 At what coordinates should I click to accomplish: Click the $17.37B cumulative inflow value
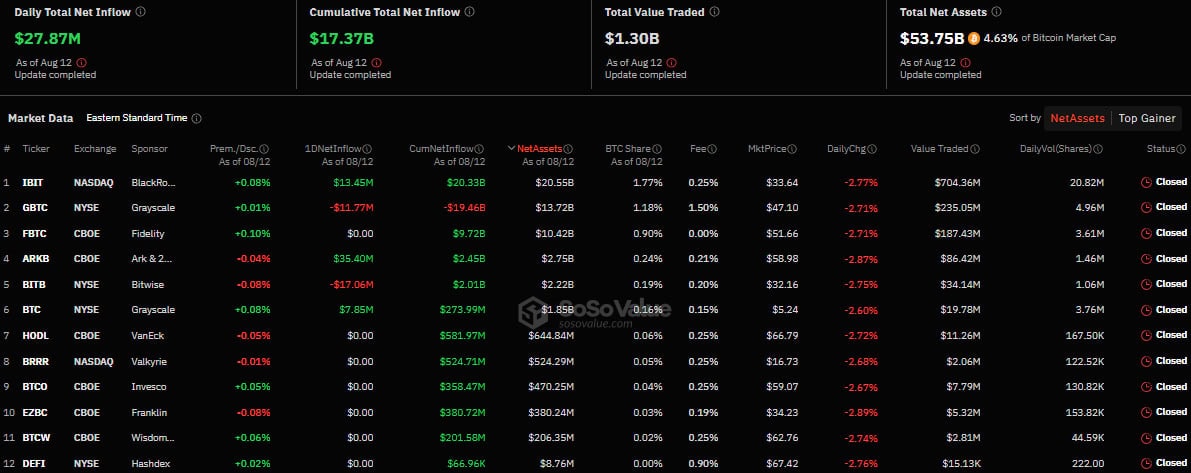[342, 38]
